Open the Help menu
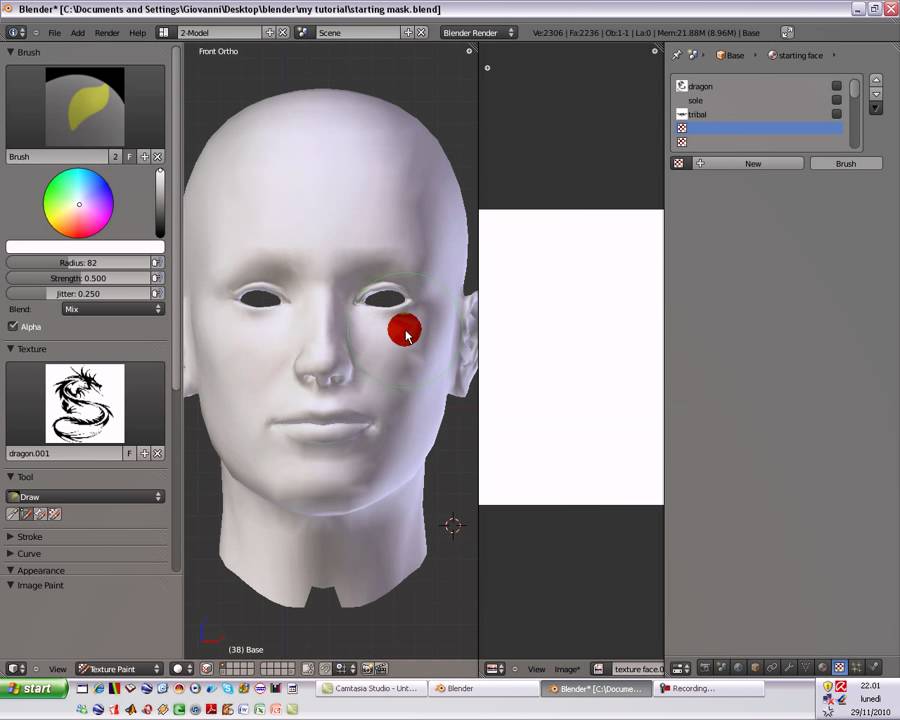The height and width of the screenshot is (720, 900). click(138, 33)
